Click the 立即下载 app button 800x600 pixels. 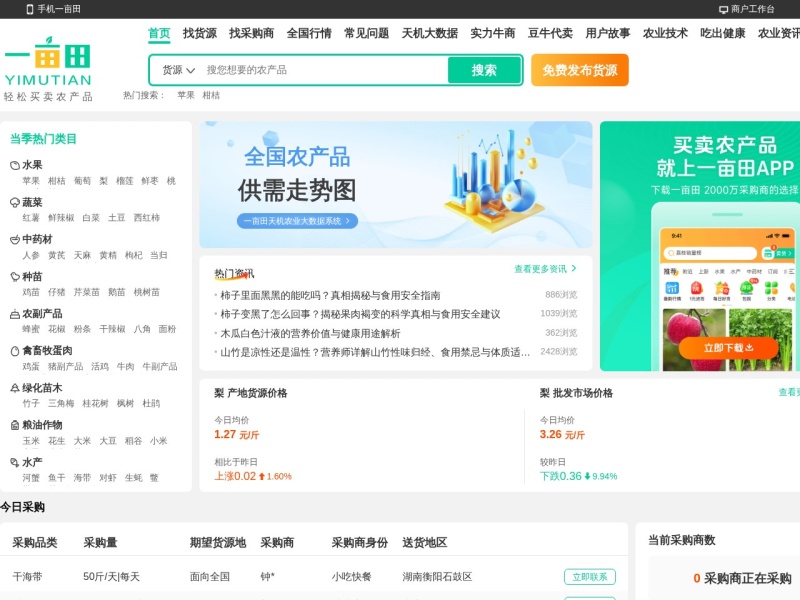[728, 348]
